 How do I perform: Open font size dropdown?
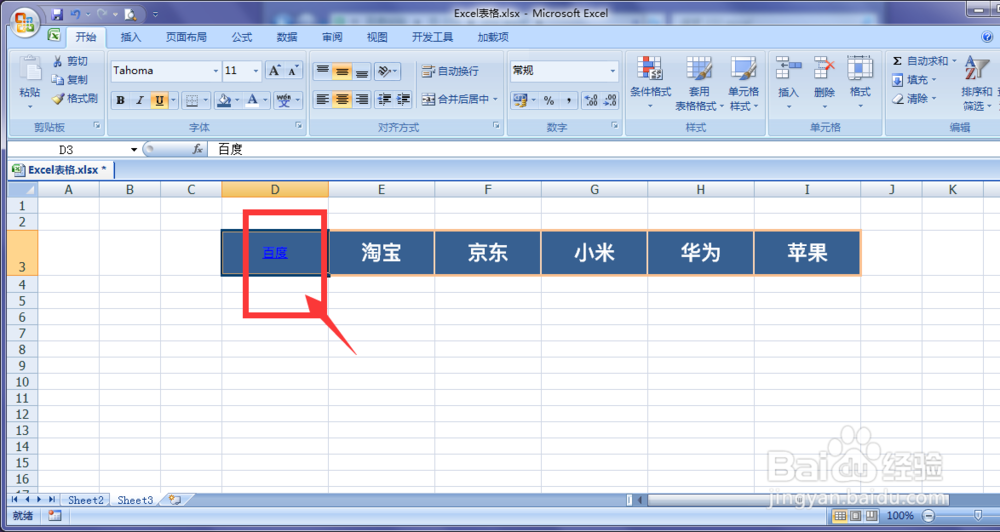[x=256, y=71]
